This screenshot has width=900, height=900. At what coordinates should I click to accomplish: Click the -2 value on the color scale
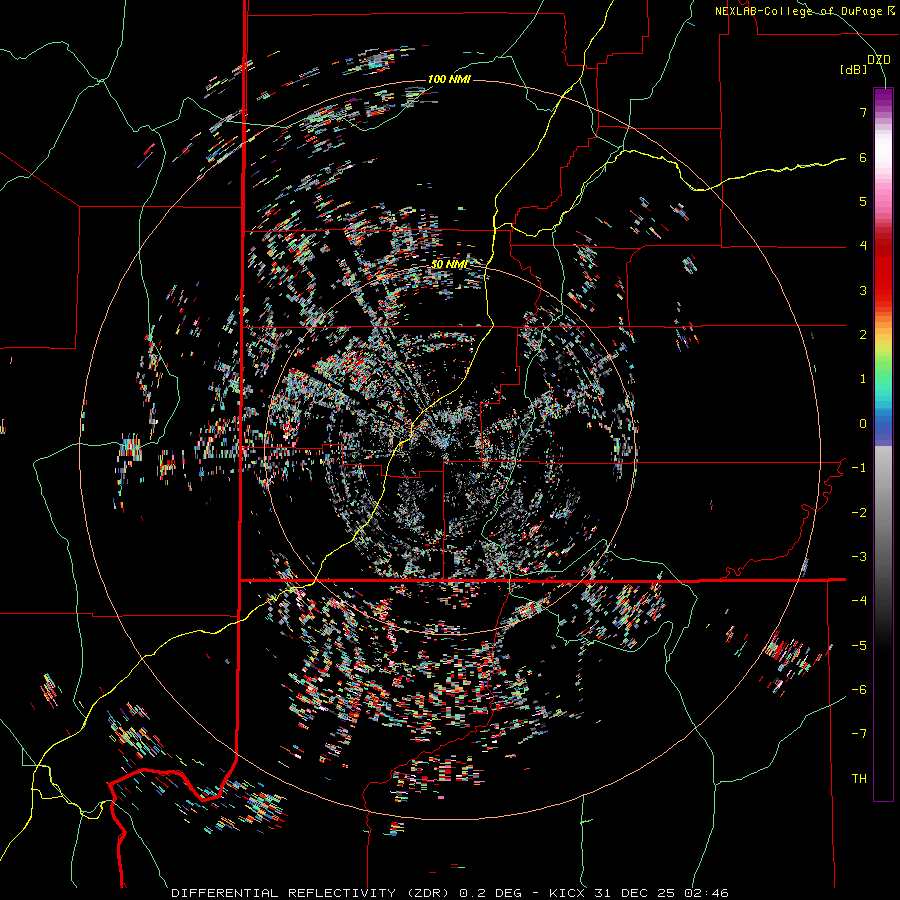point(859,513)
